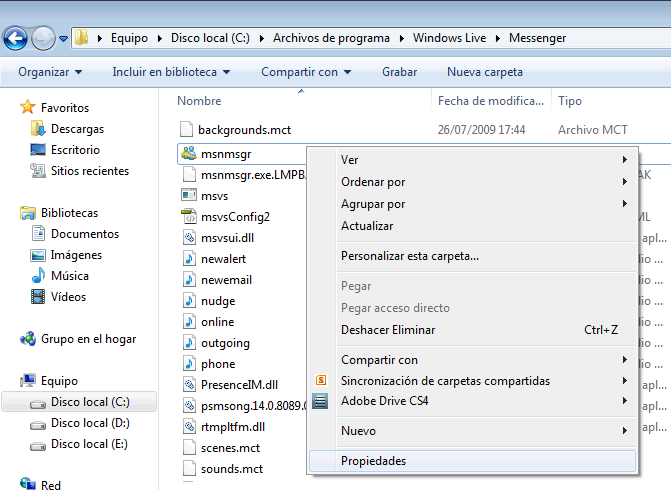
Task: Sort by Tipo column header
Action: (x=570, y=101)
